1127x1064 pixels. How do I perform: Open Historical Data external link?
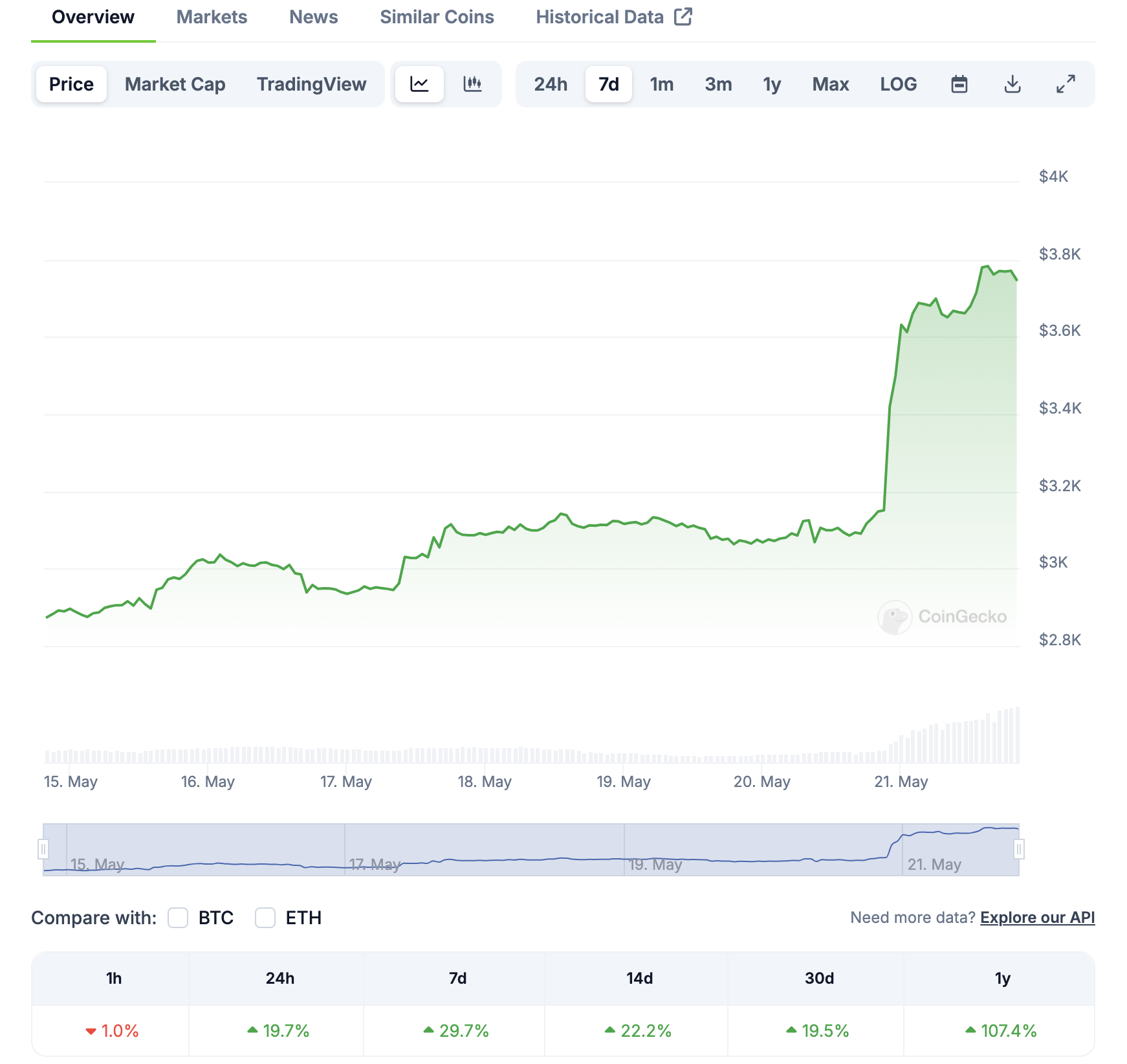click(x=614, y=17)
